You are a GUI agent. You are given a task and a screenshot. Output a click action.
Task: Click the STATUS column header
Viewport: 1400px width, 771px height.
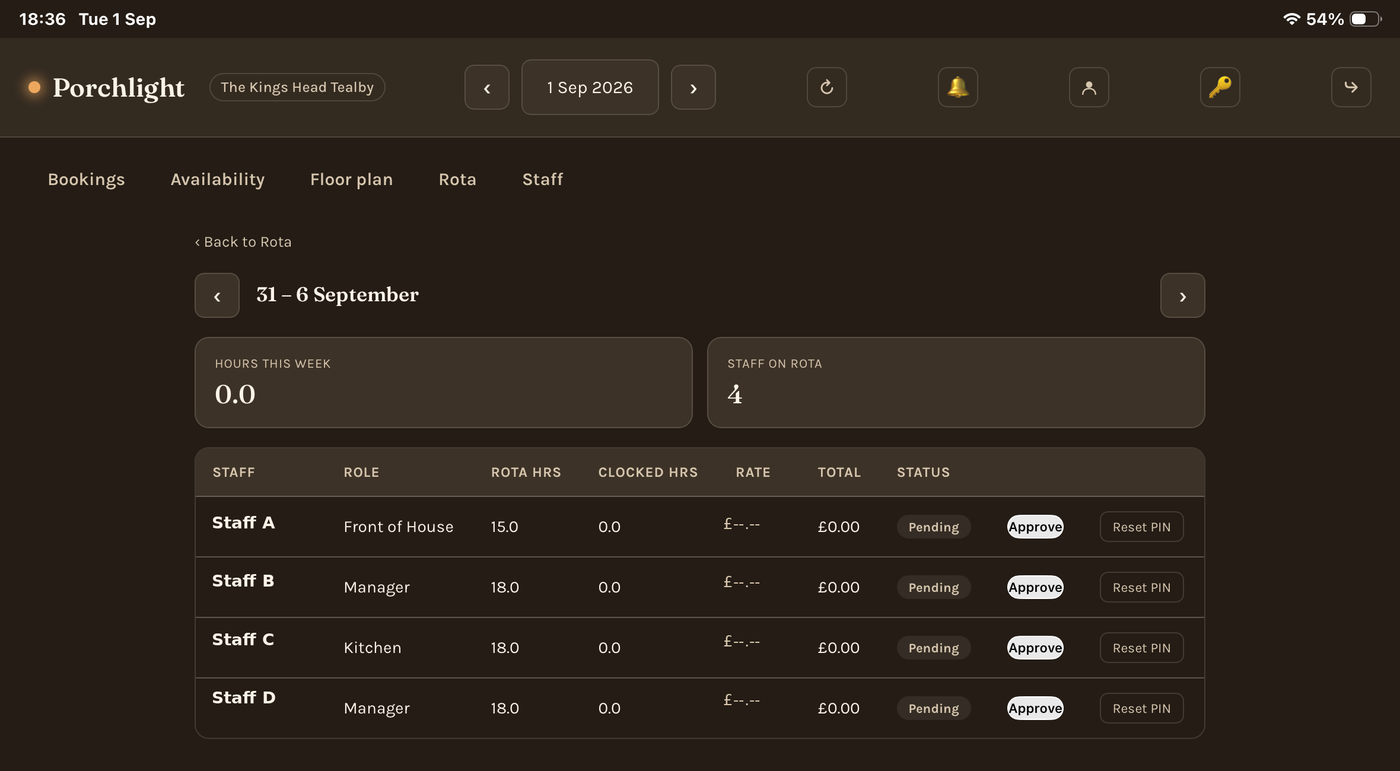coord(923,472)
